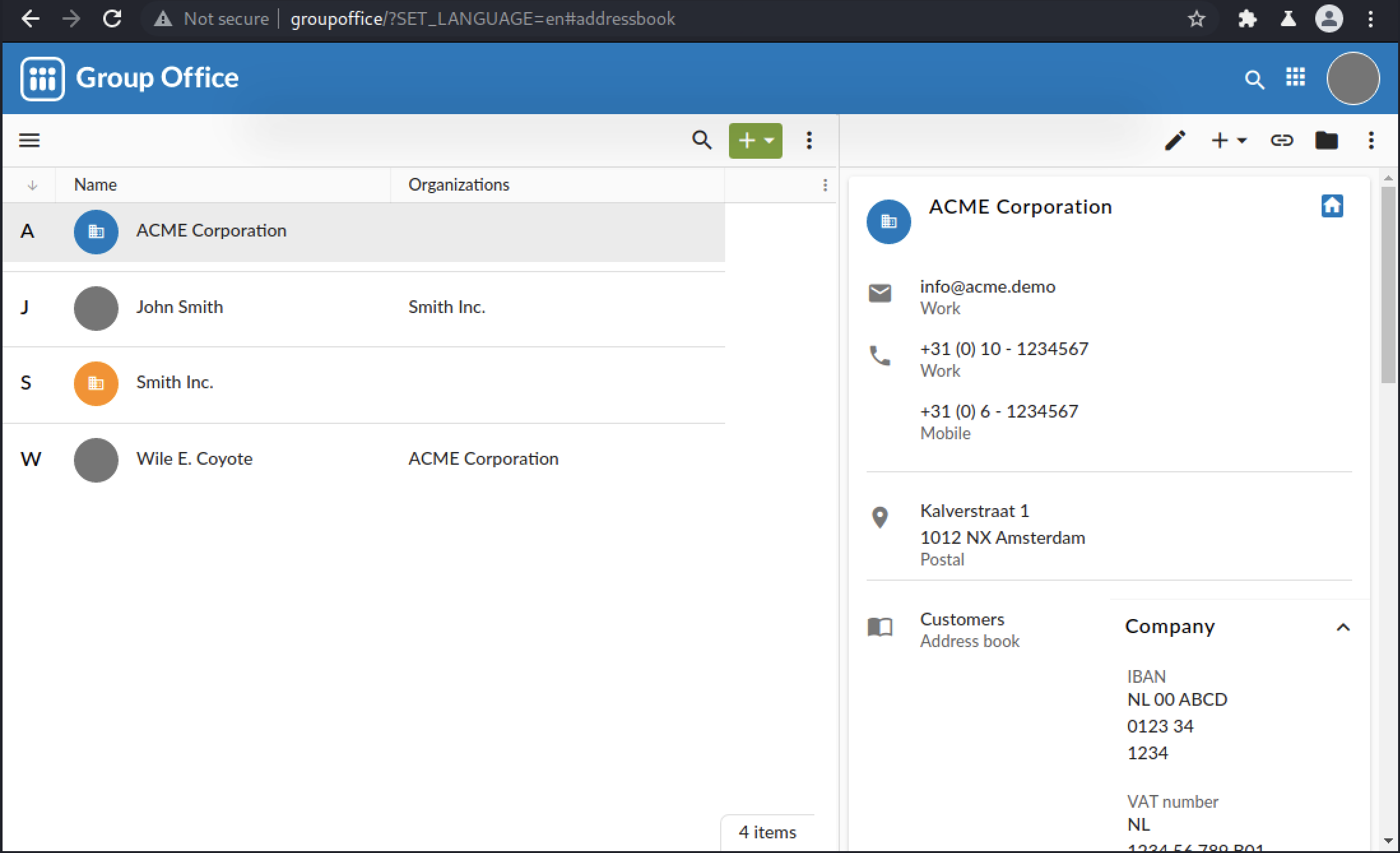Toggle the hamburger sidebar menu
The height and width of the screenshot is (853, 1400).
[29, 140]
